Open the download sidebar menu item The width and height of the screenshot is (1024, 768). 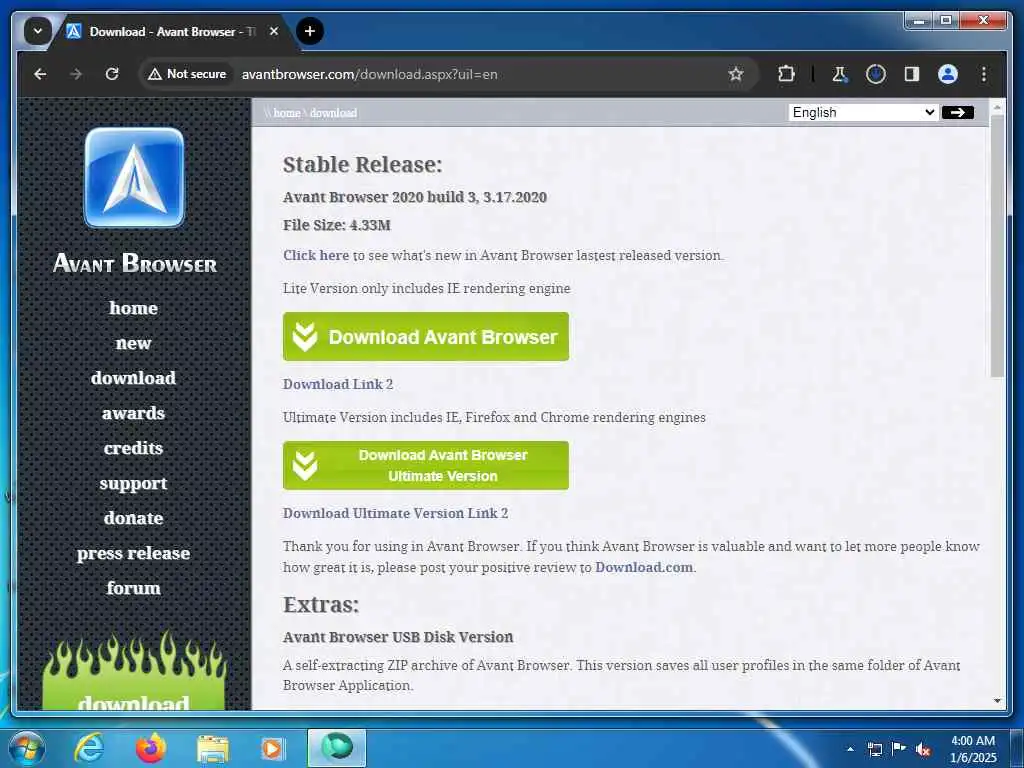[133, 377]
